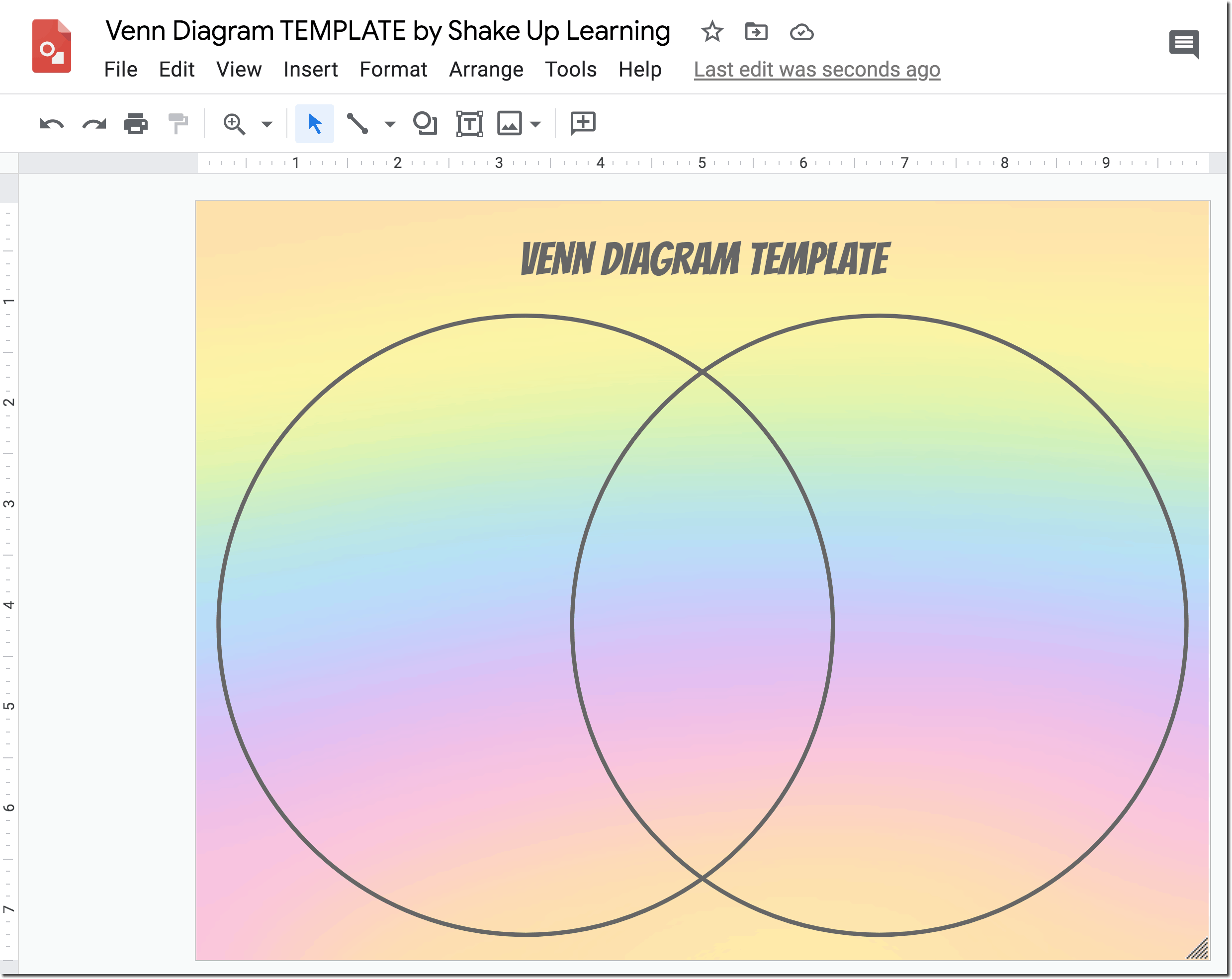The height and width of the screenshot is (979, 1232).
Task: Select the Paint format roller icon
Action: tap(177, 124)
